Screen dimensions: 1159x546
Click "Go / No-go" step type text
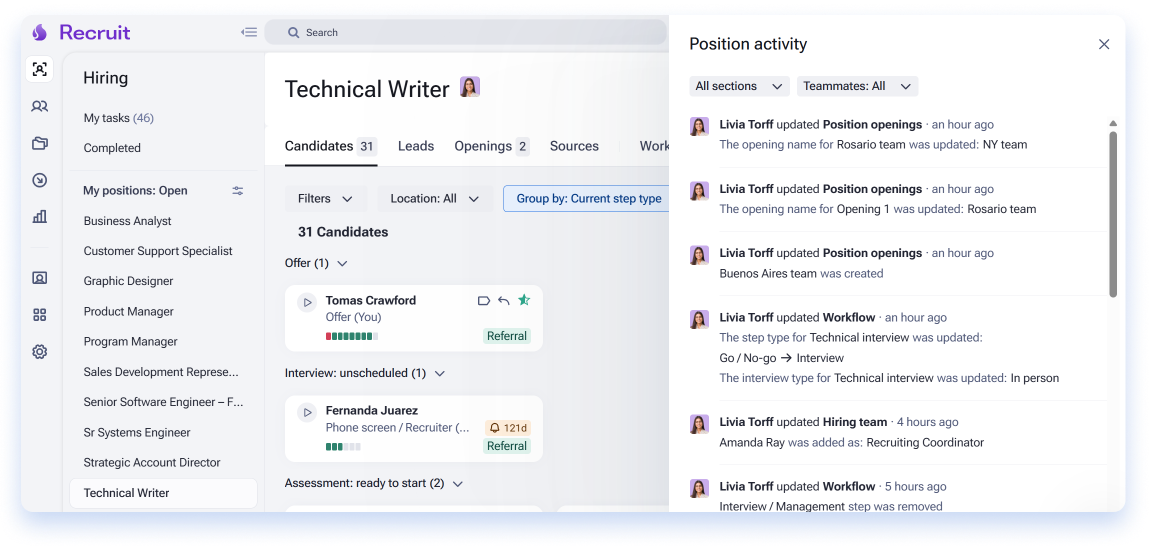748,358
